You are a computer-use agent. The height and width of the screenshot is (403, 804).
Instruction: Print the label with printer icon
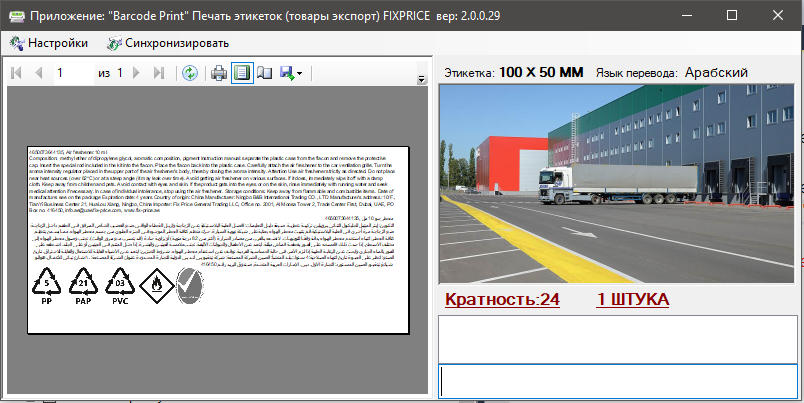(219, 73)
